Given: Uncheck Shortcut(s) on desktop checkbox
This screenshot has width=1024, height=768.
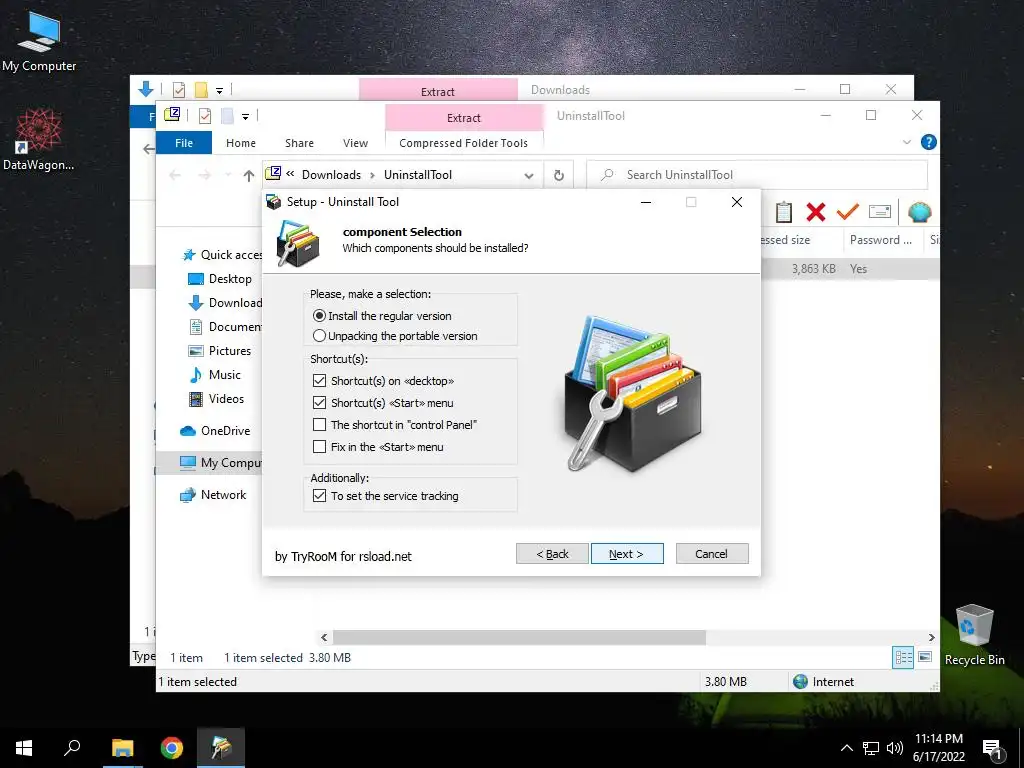Looking at the screenshot, I should 319,381.
